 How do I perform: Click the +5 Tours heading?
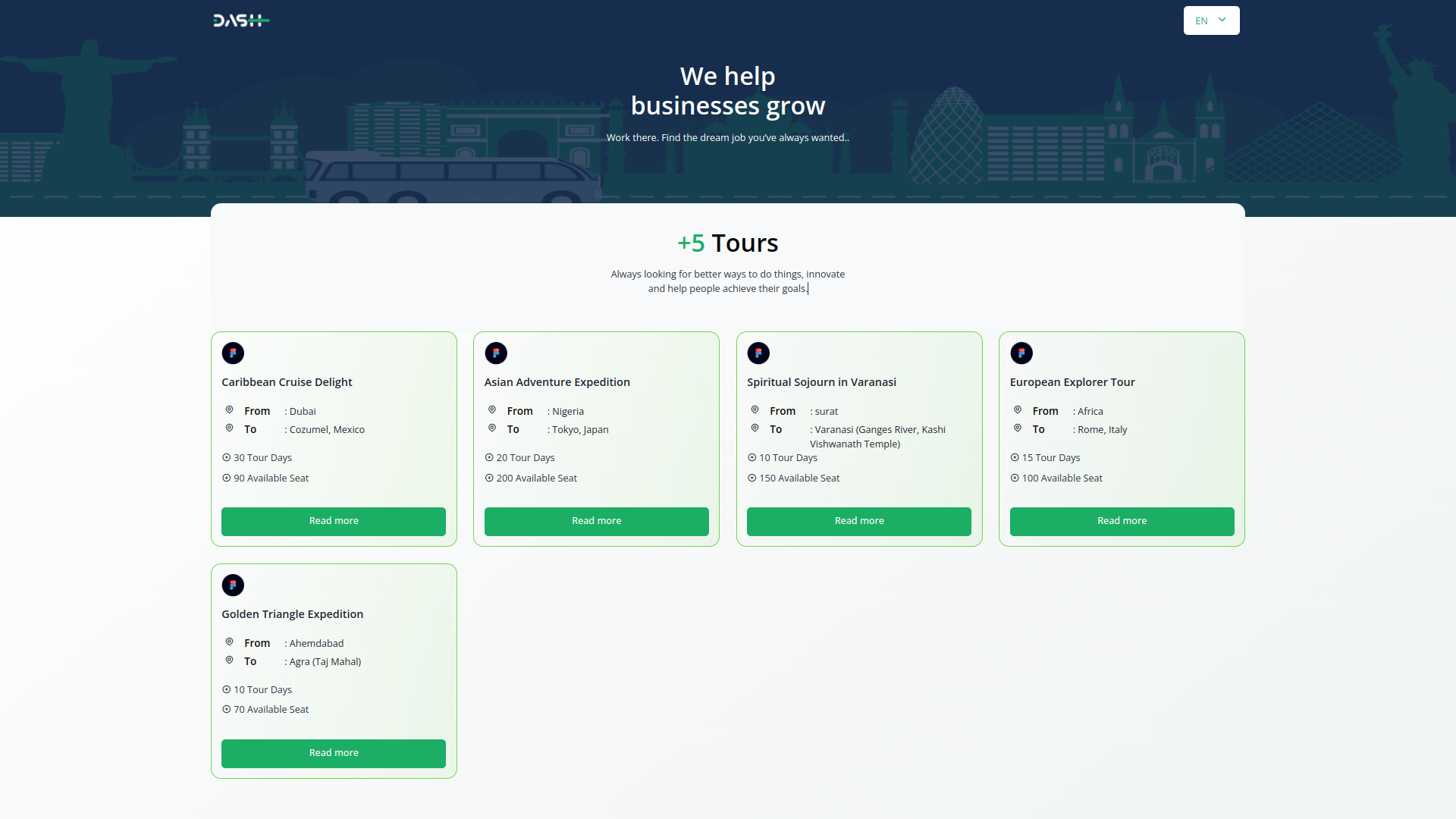click(727, 243)
